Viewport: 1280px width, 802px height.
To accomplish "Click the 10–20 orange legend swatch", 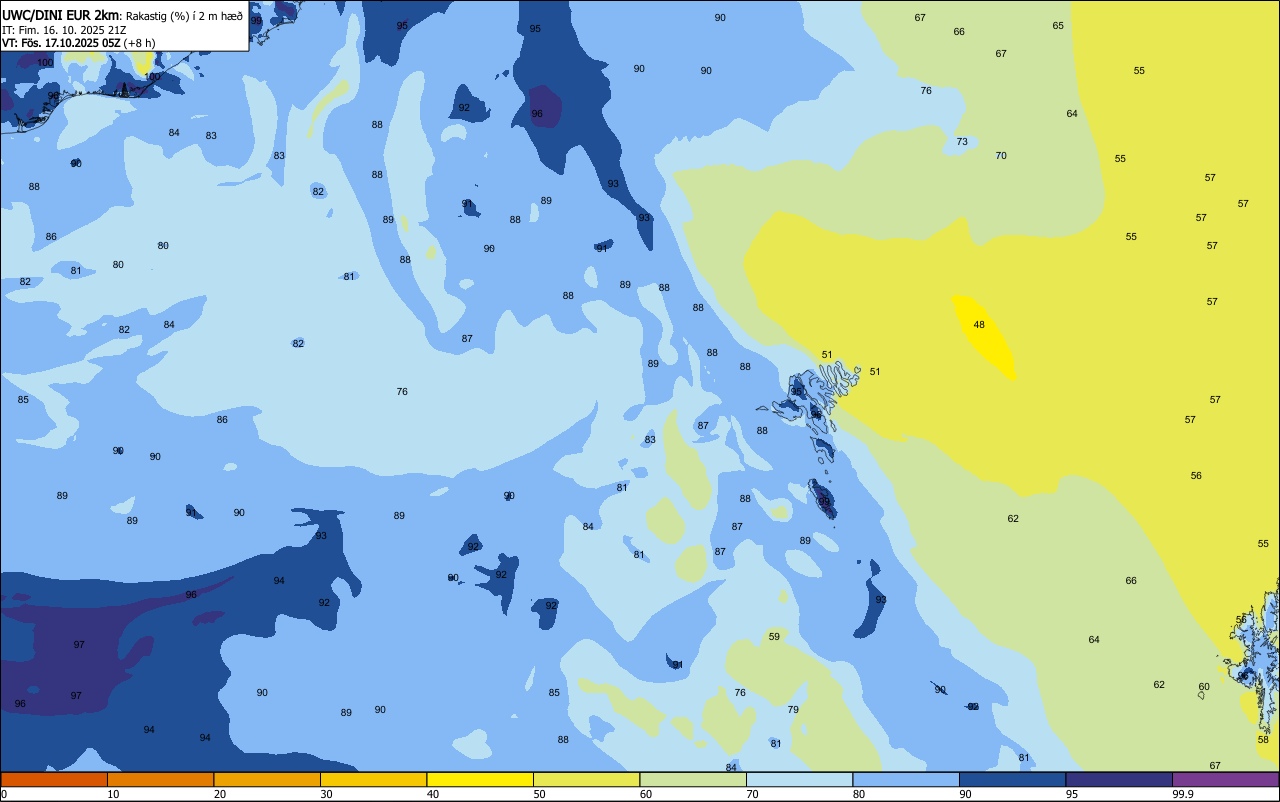I will click(x=160, y=779).
